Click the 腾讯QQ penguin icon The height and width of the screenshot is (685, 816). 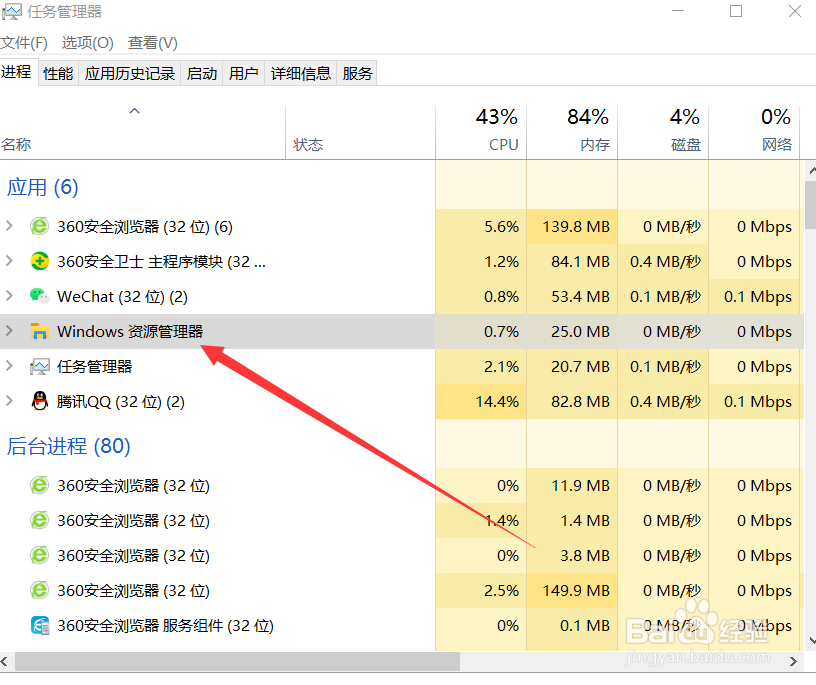coord(40,401)
